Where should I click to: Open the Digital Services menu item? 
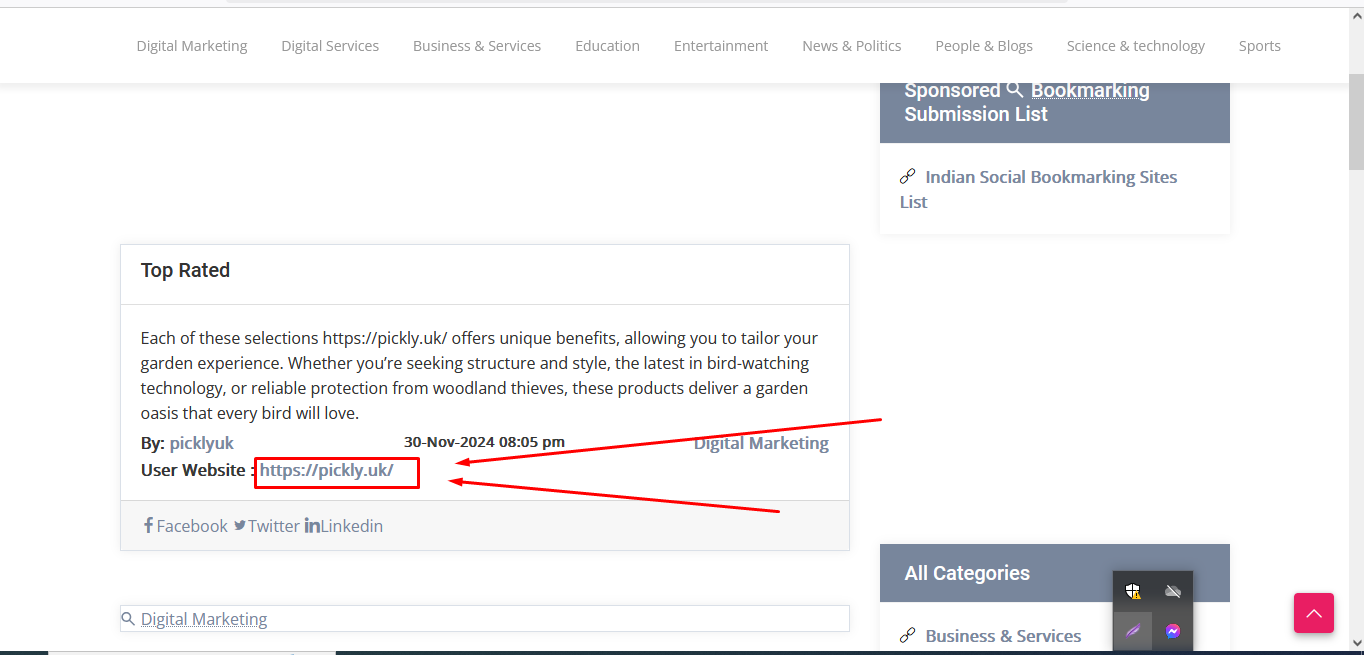[330, 46]
